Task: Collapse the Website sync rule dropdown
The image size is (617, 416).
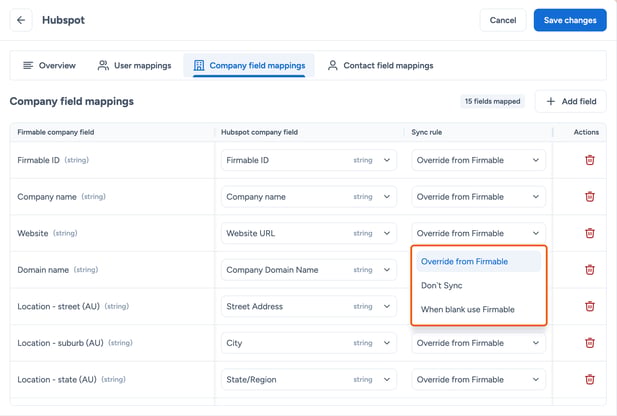Action: (478, 233)
